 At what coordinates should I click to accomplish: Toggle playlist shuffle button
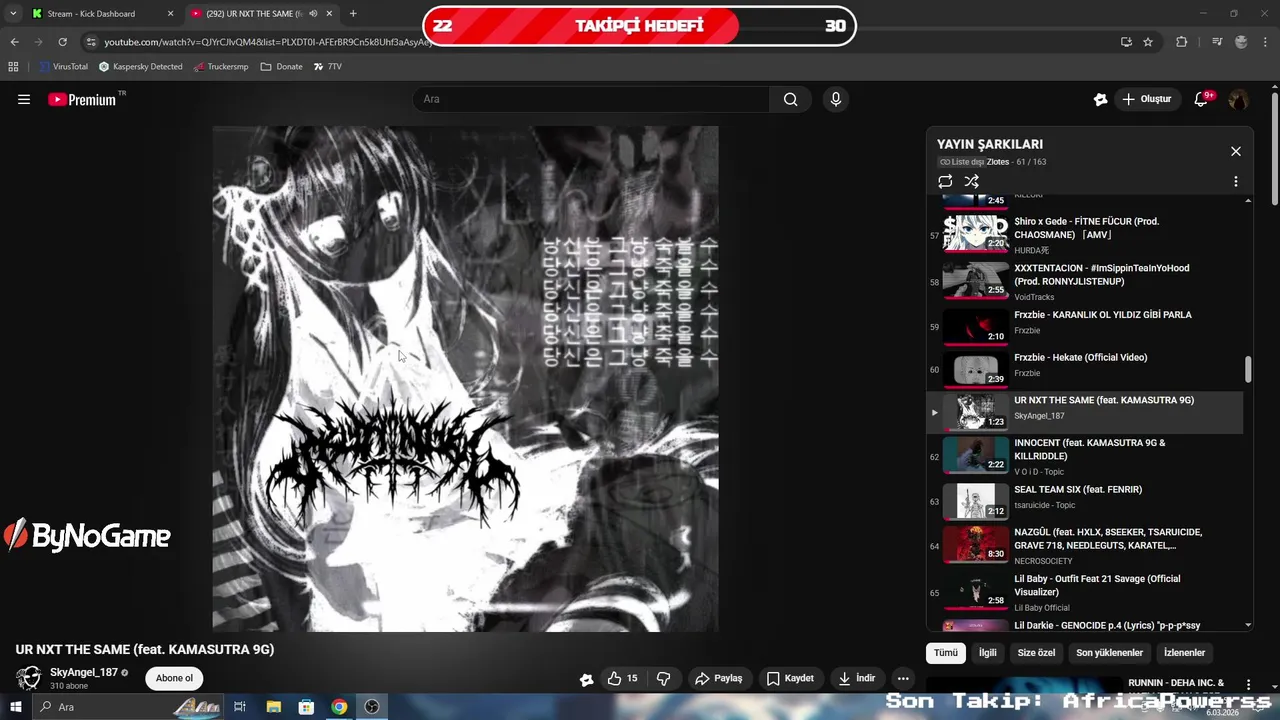pyautogui.click(x=971, y=181)
